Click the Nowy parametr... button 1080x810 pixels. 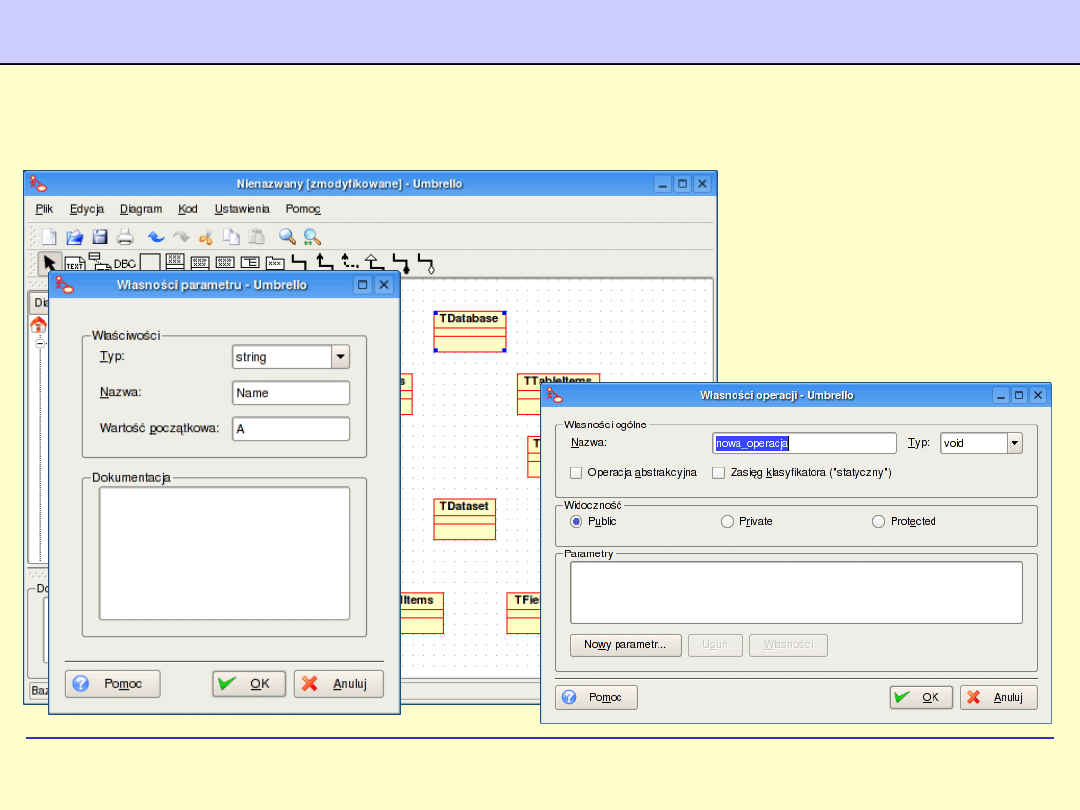tap(625, 645)
